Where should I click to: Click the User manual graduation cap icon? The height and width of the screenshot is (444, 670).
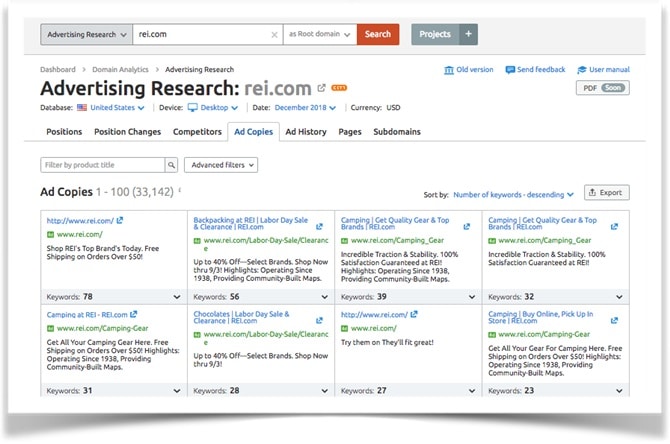[x=582, y=70]
